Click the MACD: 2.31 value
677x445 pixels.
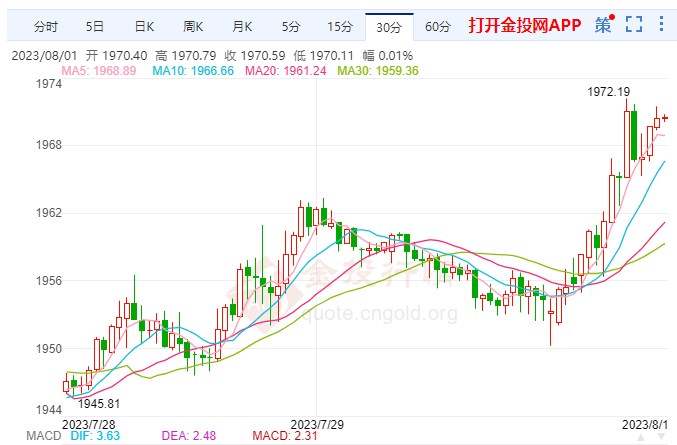click(285, 436)
